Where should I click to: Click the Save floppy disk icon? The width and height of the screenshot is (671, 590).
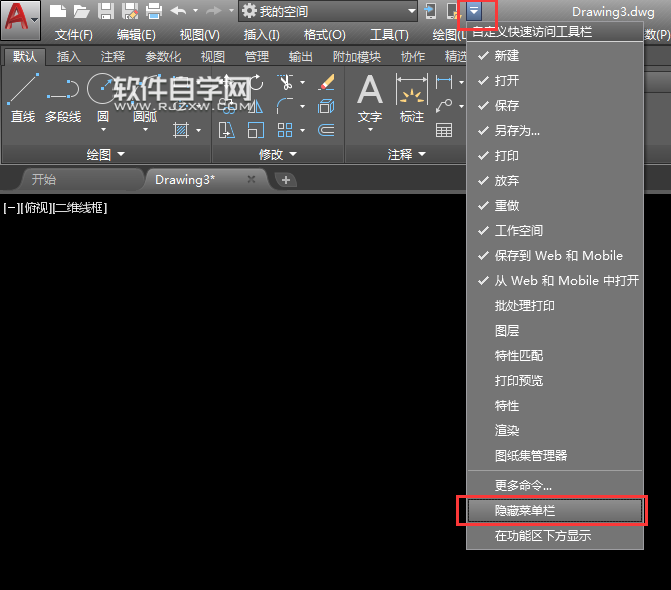tap(106, 11)
